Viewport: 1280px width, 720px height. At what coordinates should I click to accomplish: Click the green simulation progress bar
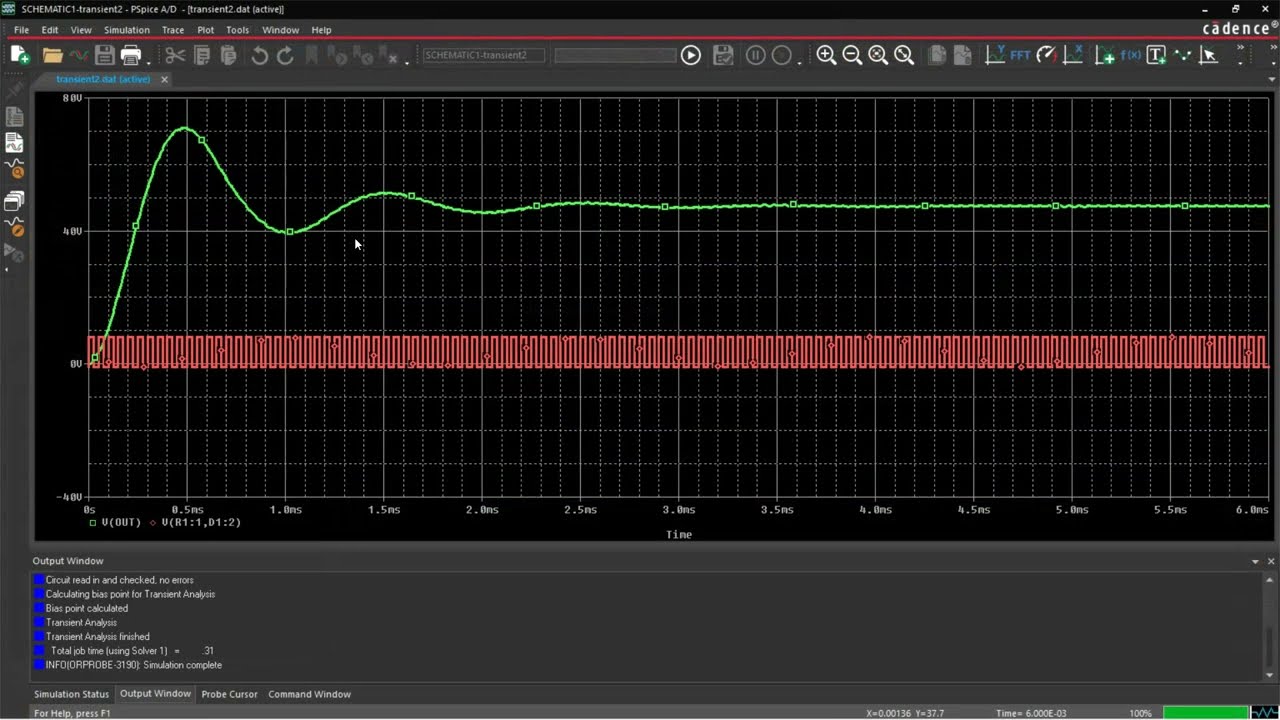(x=1205, y=713)
